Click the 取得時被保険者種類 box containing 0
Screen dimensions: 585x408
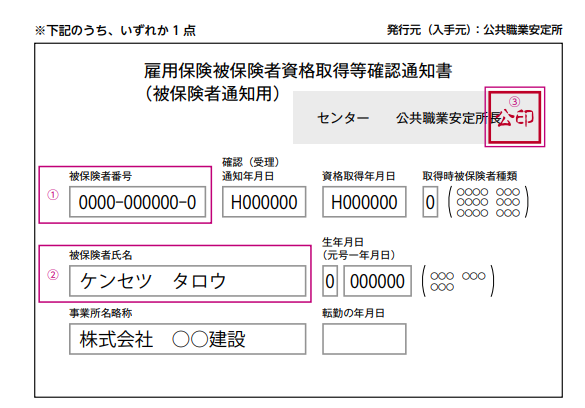click(x=430, y=202)
